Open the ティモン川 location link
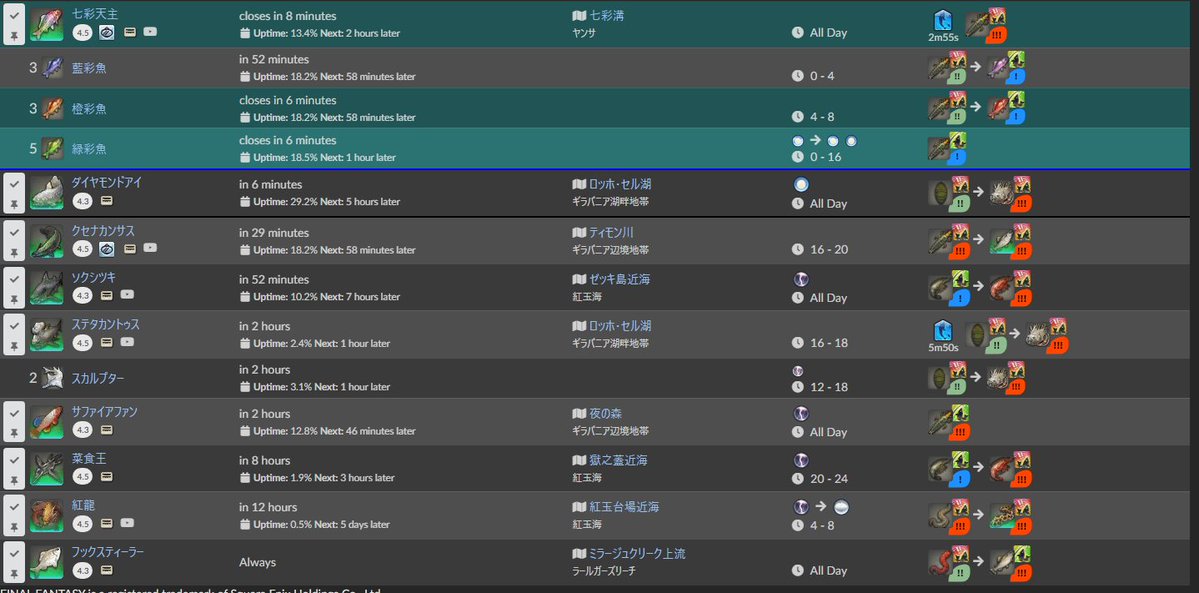1199x593 pixels. pyautogui.click(x=611, y=233)
